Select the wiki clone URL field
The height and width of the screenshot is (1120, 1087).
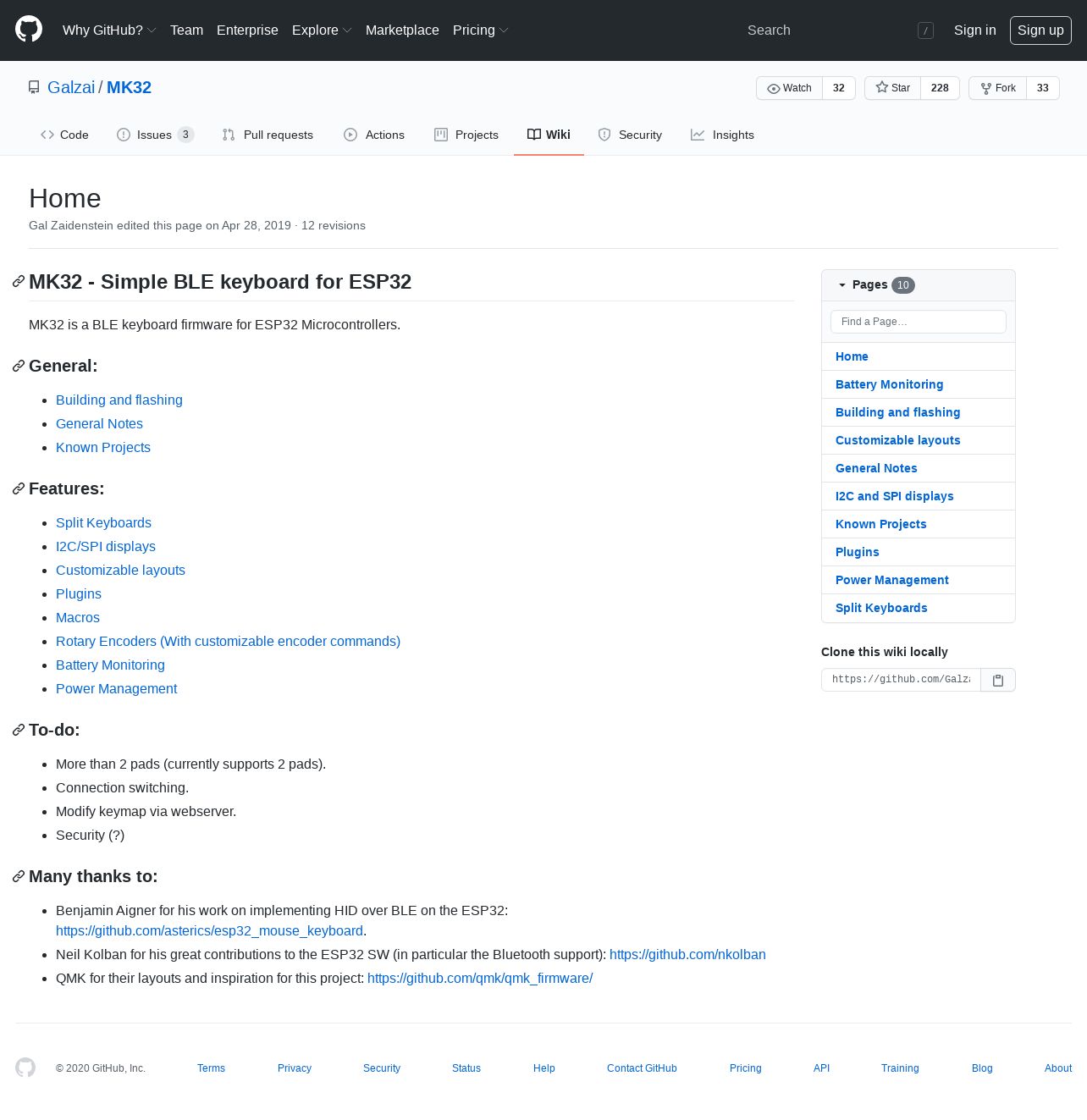[901, 680]
